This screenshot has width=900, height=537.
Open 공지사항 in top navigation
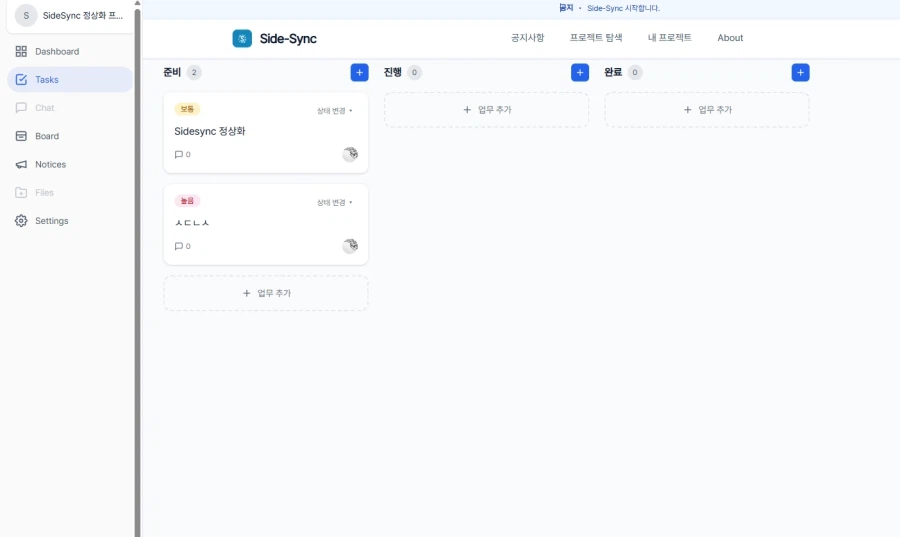pyautogui.click(x=527, y=38)
